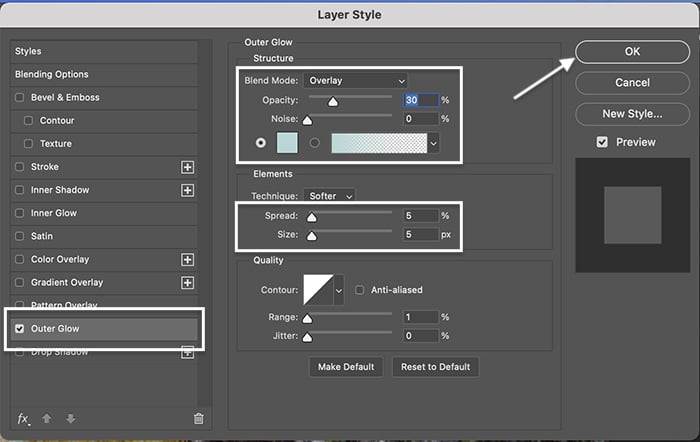Click the New Style... button

[632, 114]
